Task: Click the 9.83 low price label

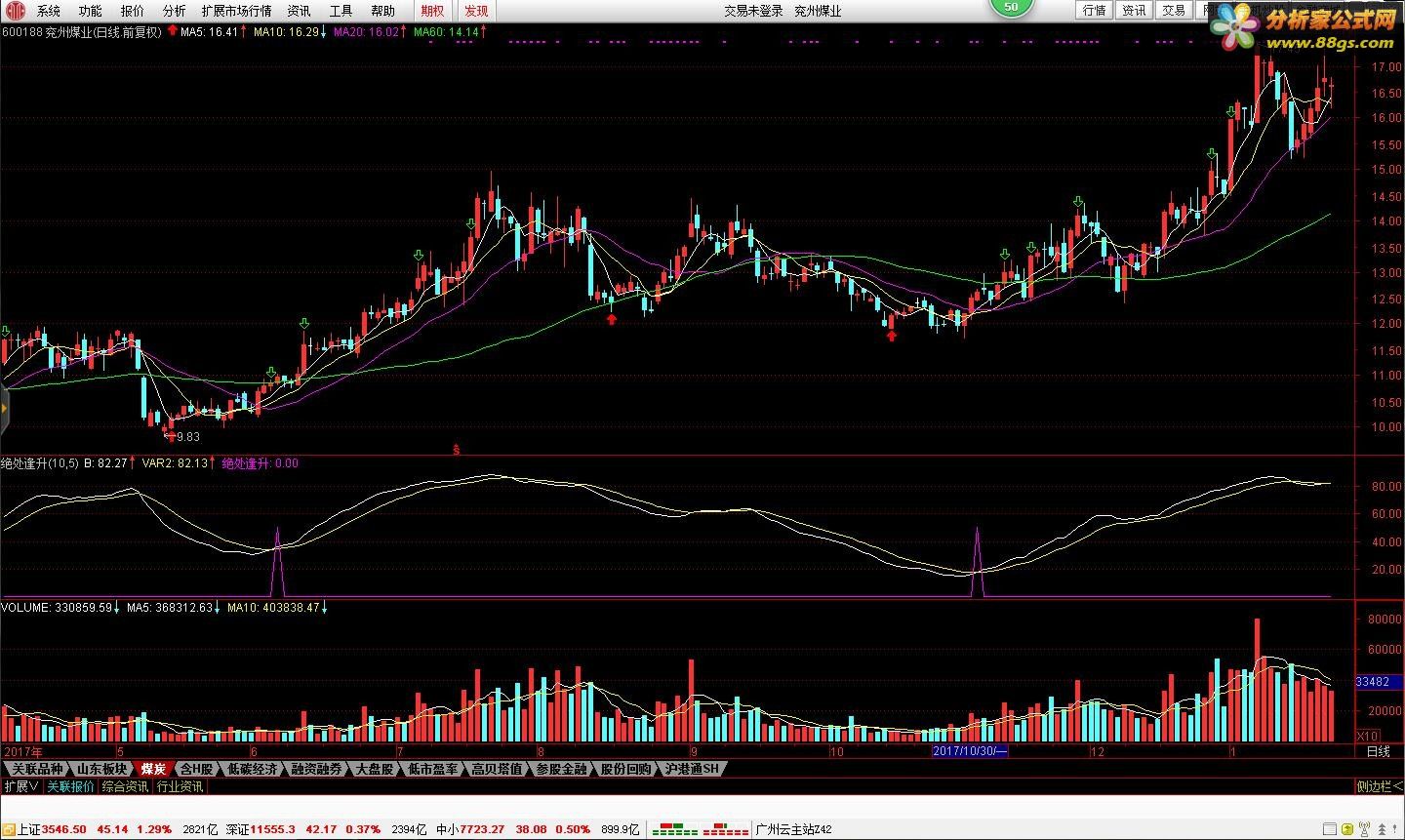Action: 187,437
